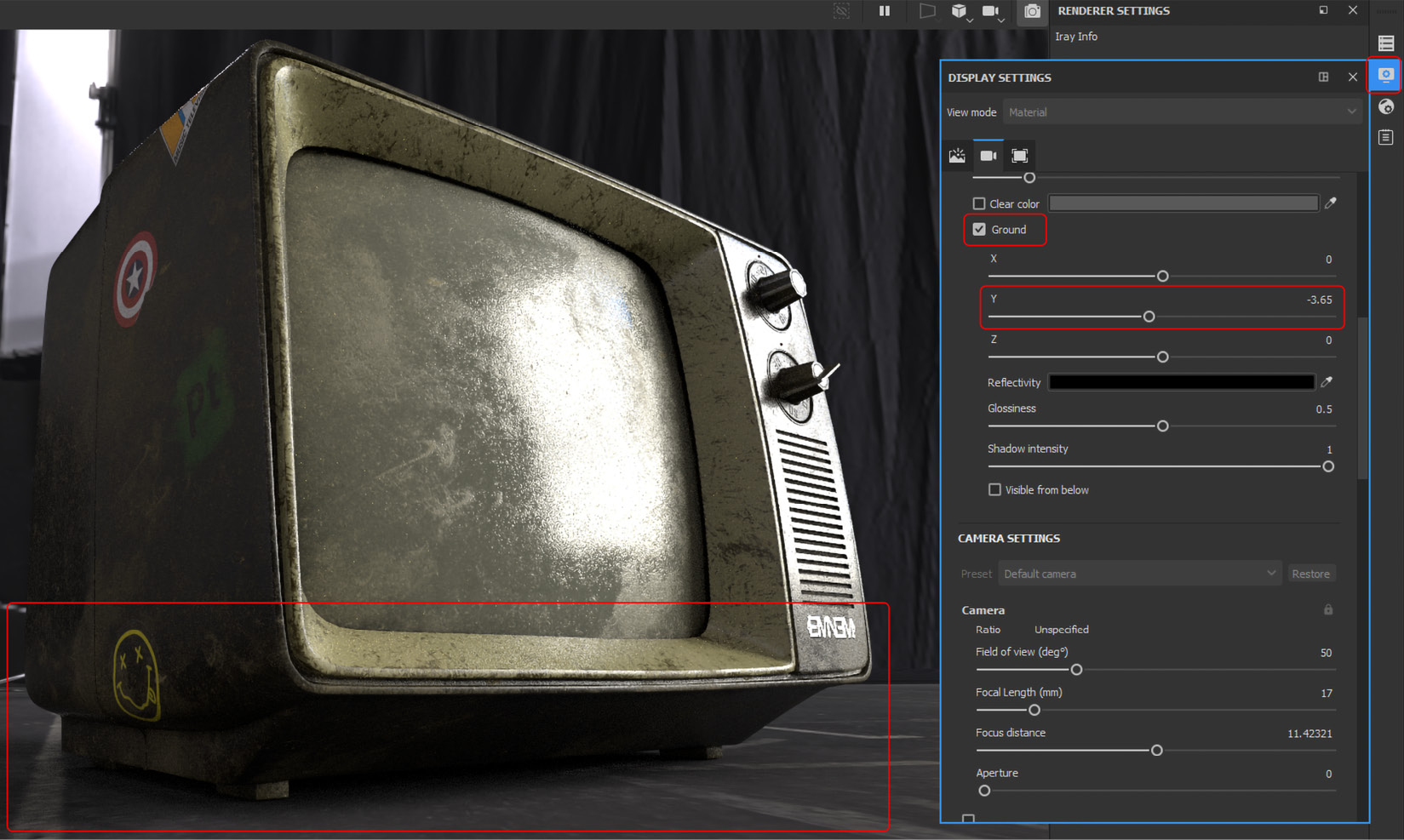1404x840 pixels.
Task: Click the Focus distance slider handle
Action: coord(1156,750)
